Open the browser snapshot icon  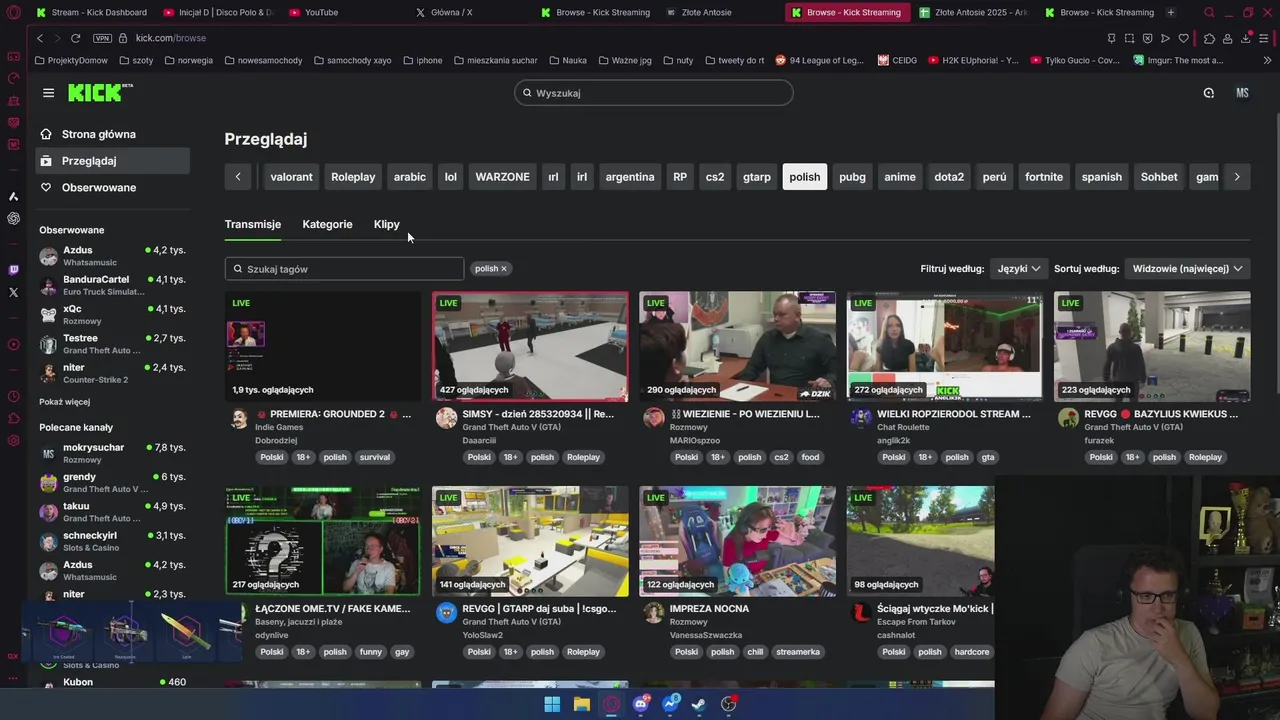tap(1129, 38)
